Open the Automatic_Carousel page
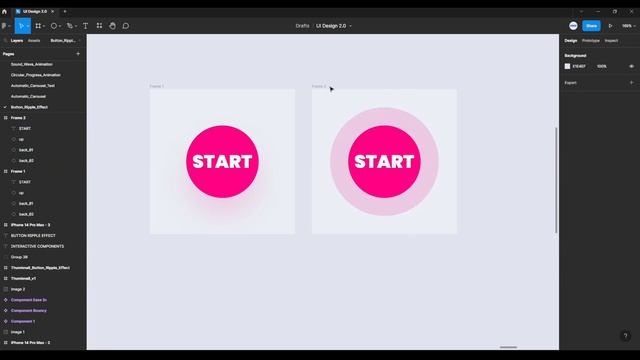Viewport: 640px width, 360px height. pyautogui.click(x=28, y=96)
